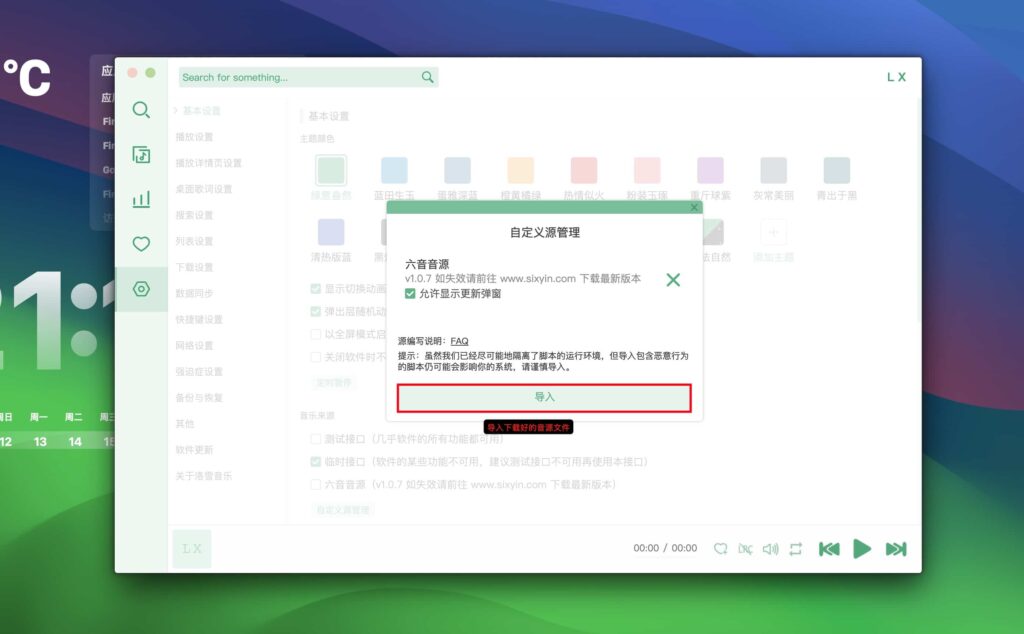The image size is (1024, 634).
Task: Toggle desktop lyrics in the playback bar
Action: pyautogui.click(x=743, y=548)
